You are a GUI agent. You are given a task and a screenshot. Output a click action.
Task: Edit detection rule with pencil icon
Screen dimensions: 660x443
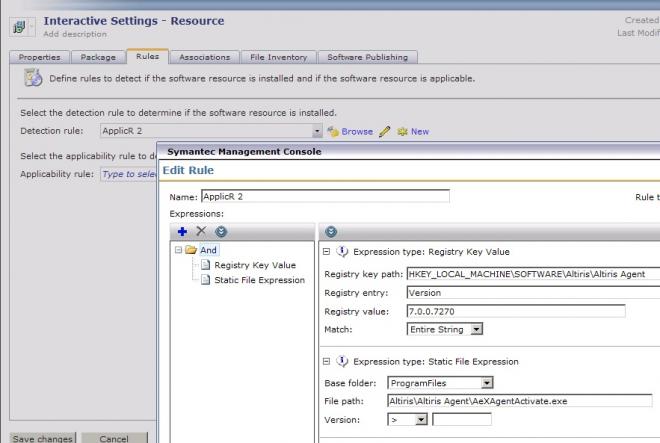click(x=384, y=132)
